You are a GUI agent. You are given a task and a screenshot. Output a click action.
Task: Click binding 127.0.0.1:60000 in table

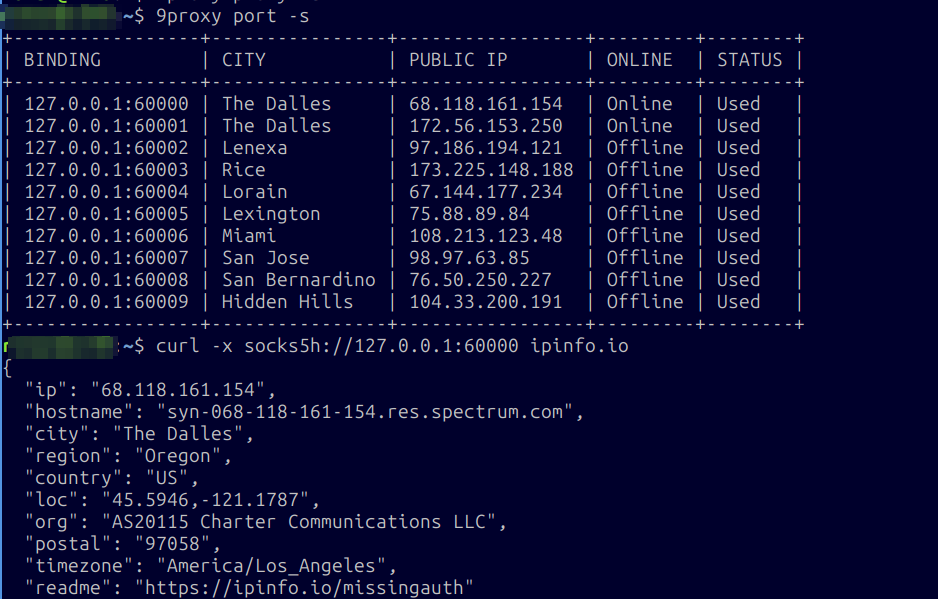coord(106,104)
